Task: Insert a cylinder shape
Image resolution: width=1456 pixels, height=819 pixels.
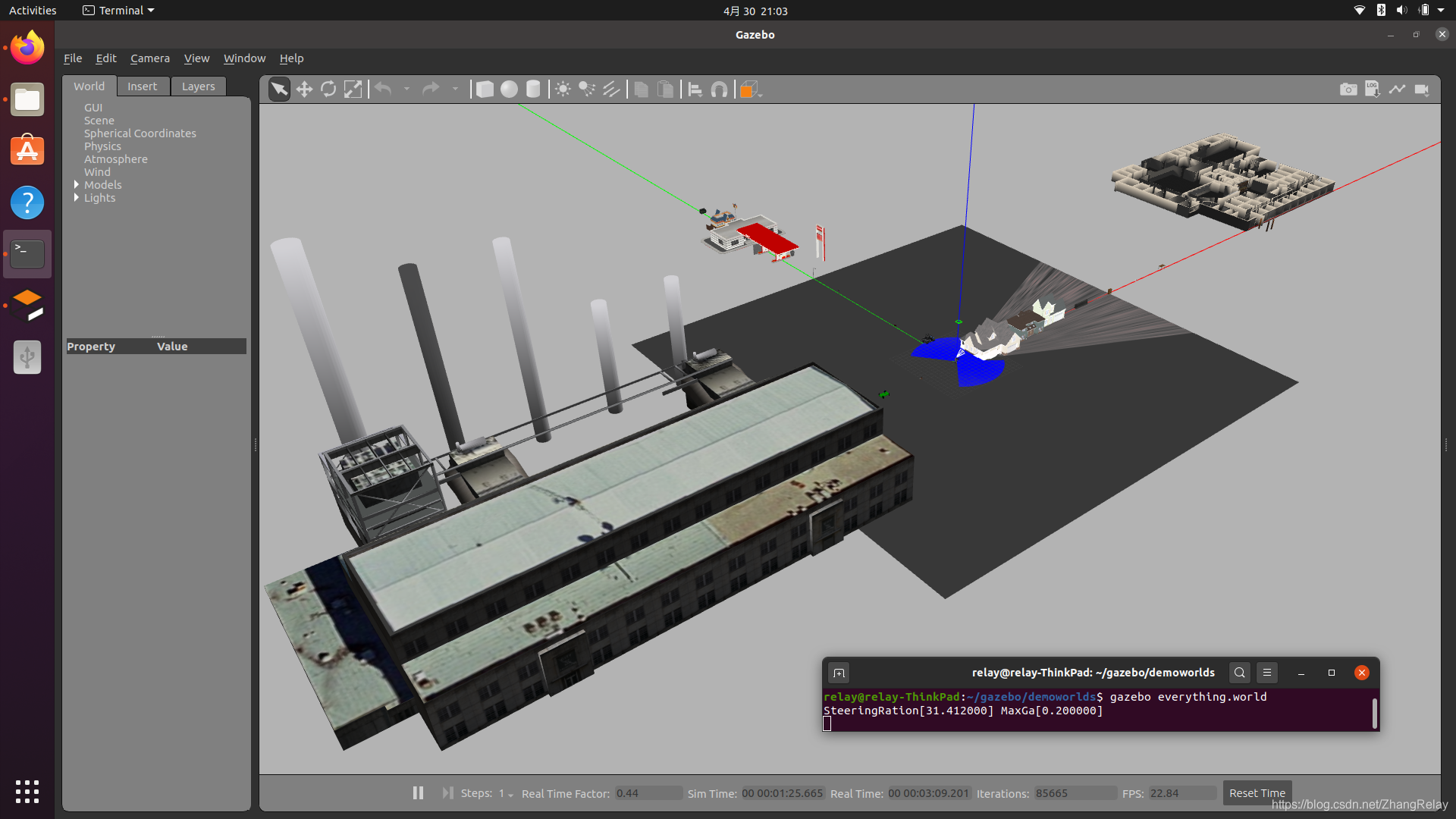Action: [x=533, y=89]
